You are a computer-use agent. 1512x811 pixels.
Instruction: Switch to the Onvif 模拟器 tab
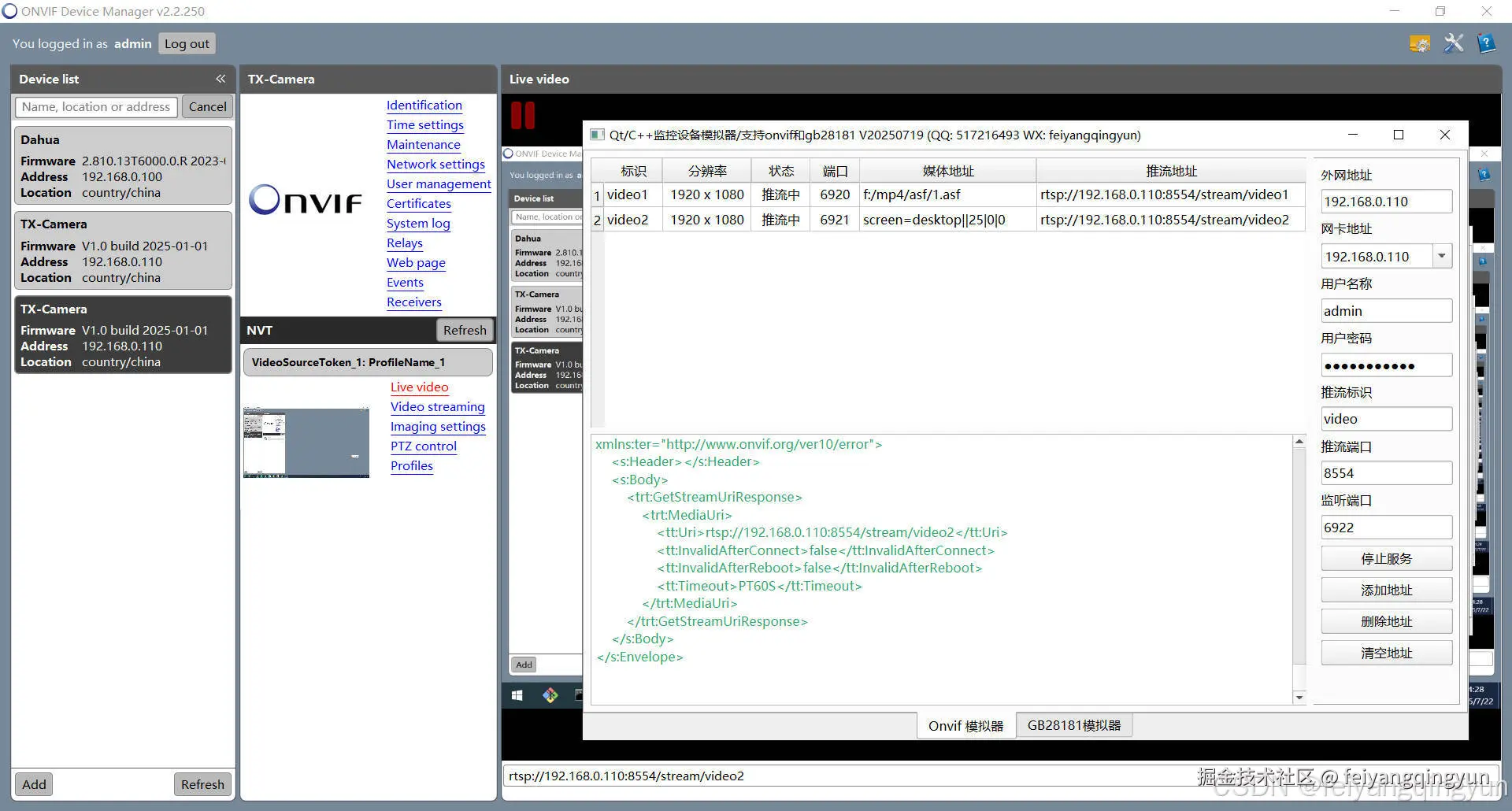(x=965, y=726)
